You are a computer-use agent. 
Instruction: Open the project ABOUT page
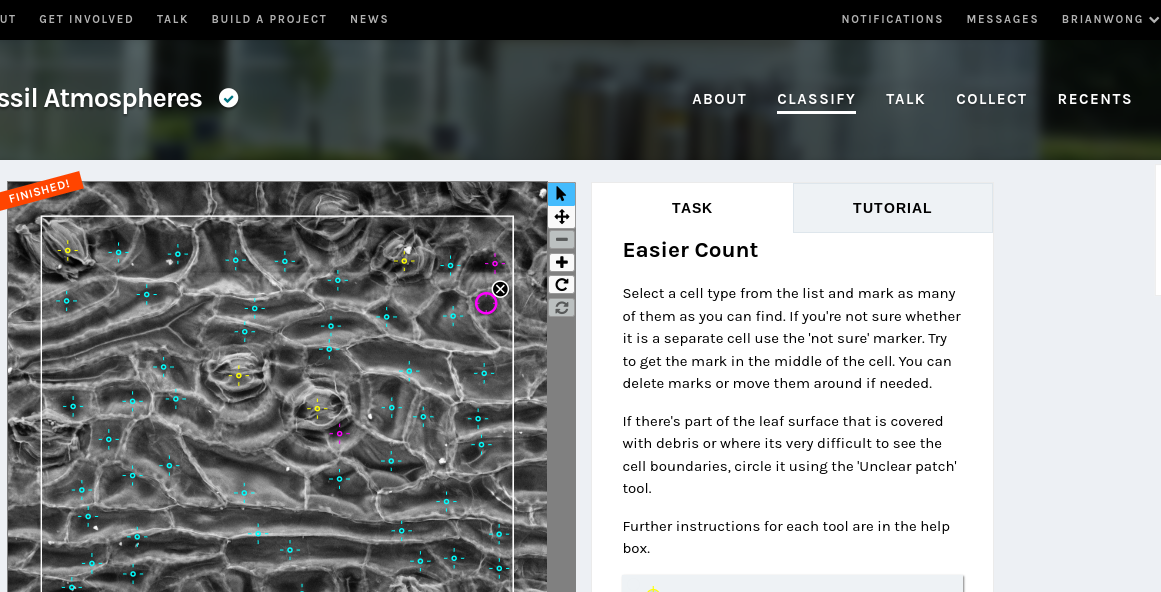(x=719, y=99)
